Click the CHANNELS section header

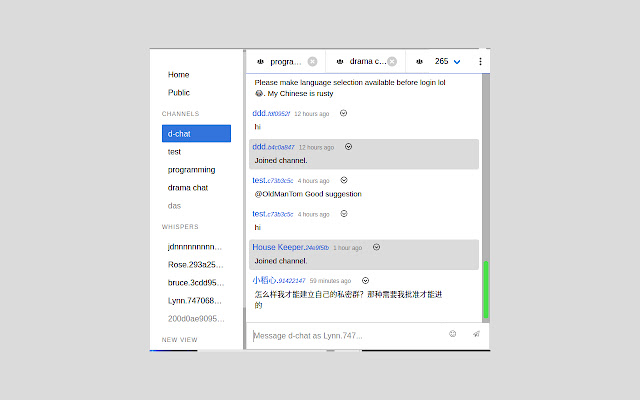click(x=180, y=113)
